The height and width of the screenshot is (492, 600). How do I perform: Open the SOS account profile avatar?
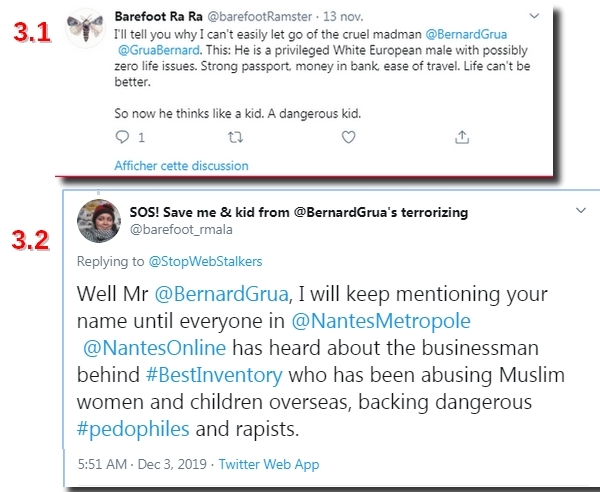pyautogui.click(x=102, y=222)
